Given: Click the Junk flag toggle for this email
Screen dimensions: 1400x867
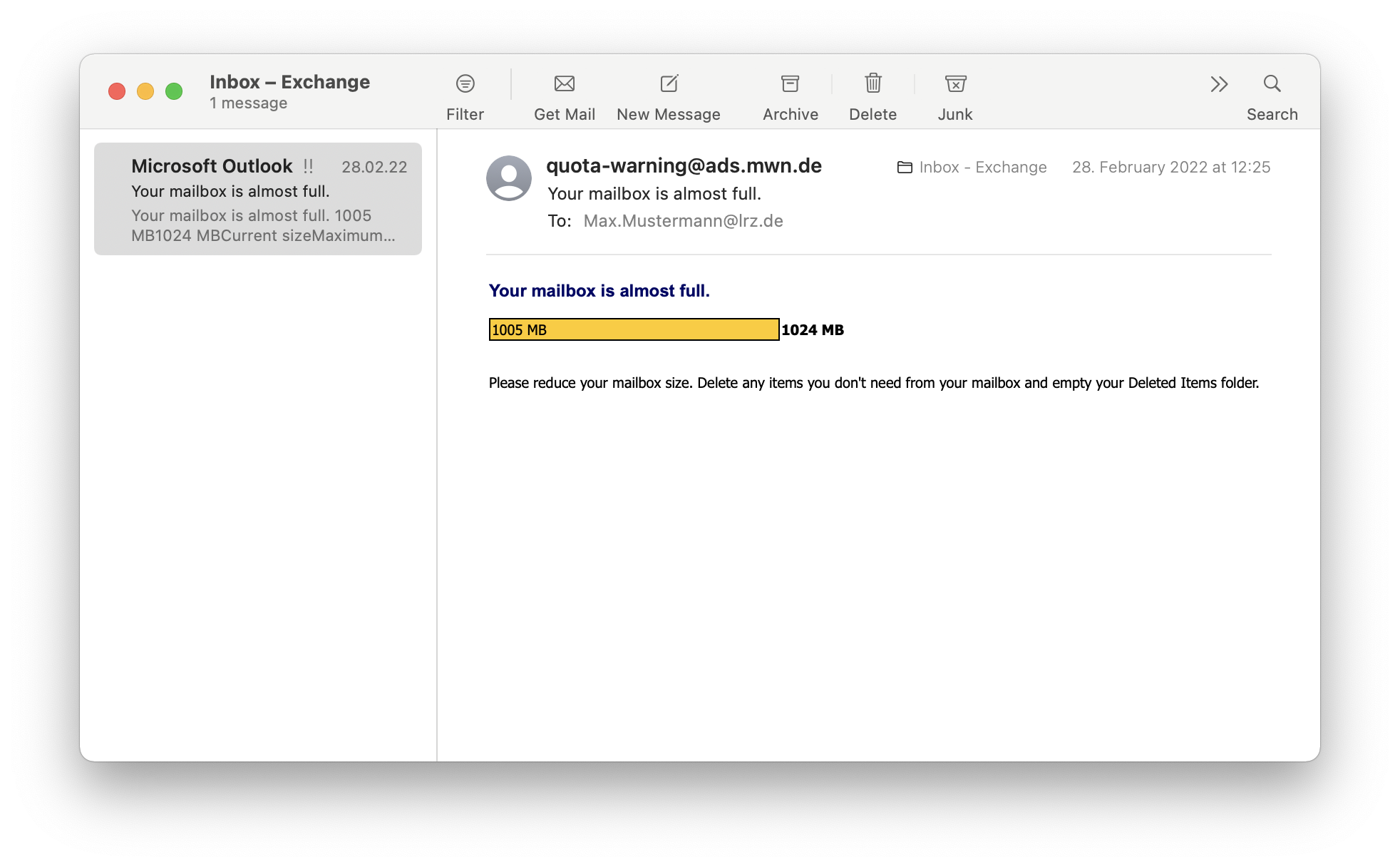Looking at the screenshot, I should click(954, 83).
